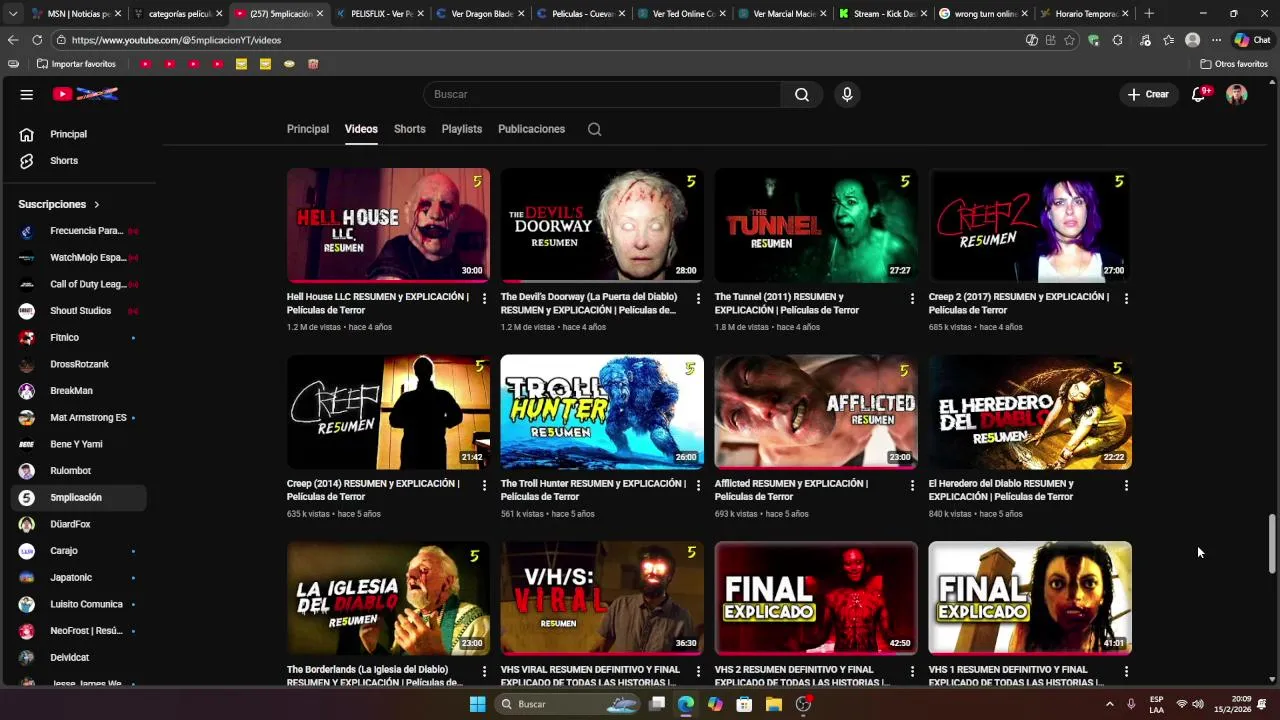This screenshot has width=1280, height=720.
Task: Click the page vertical scrollbar thumb
Action: tap(1272, 544)
